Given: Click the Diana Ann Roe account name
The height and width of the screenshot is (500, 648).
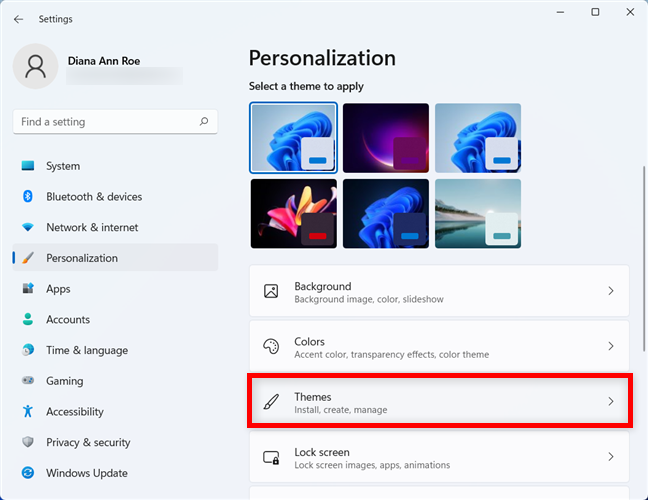Looking at the screenshot, I should [104, 61].
